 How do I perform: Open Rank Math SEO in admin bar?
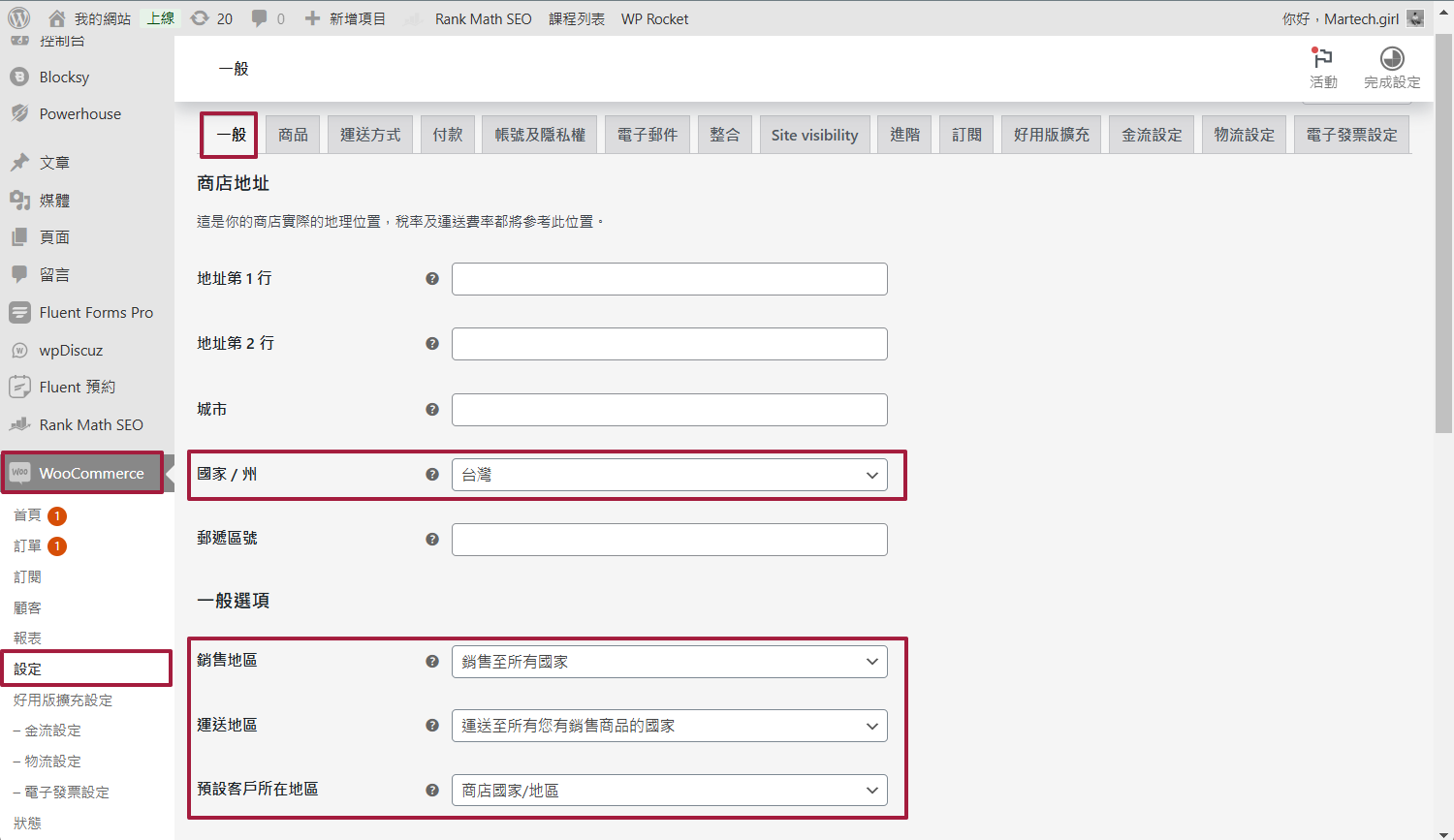483,18
